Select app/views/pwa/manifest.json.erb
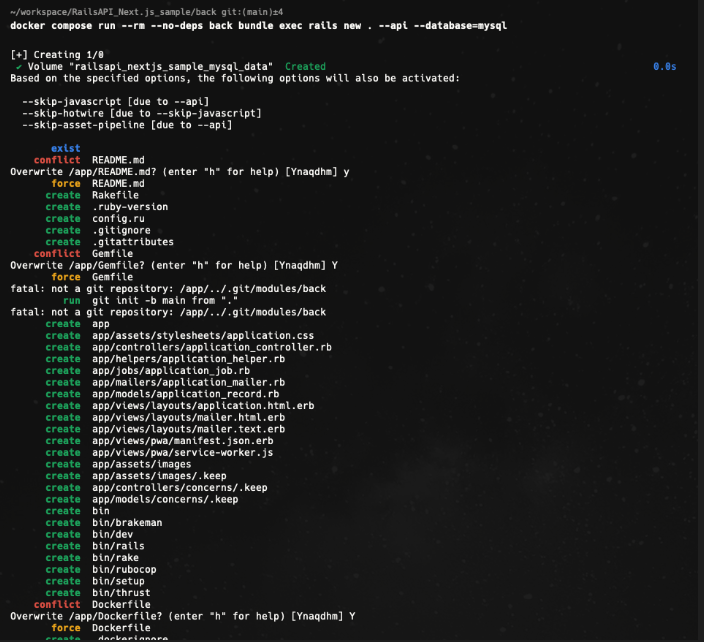The height and width of the screenshot is (642, 704). 183,441
